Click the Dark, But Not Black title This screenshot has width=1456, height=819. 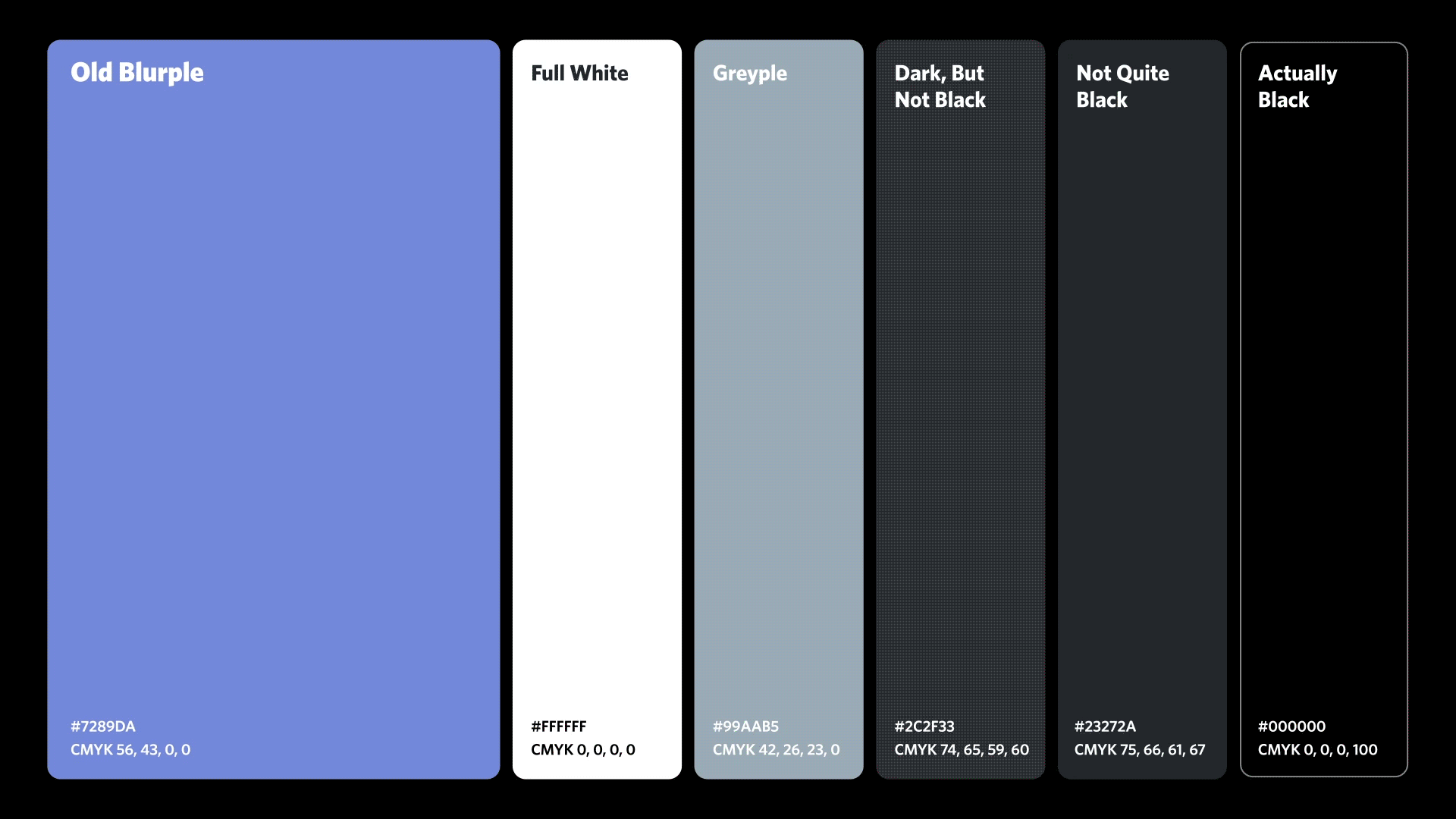click(940, 86)
